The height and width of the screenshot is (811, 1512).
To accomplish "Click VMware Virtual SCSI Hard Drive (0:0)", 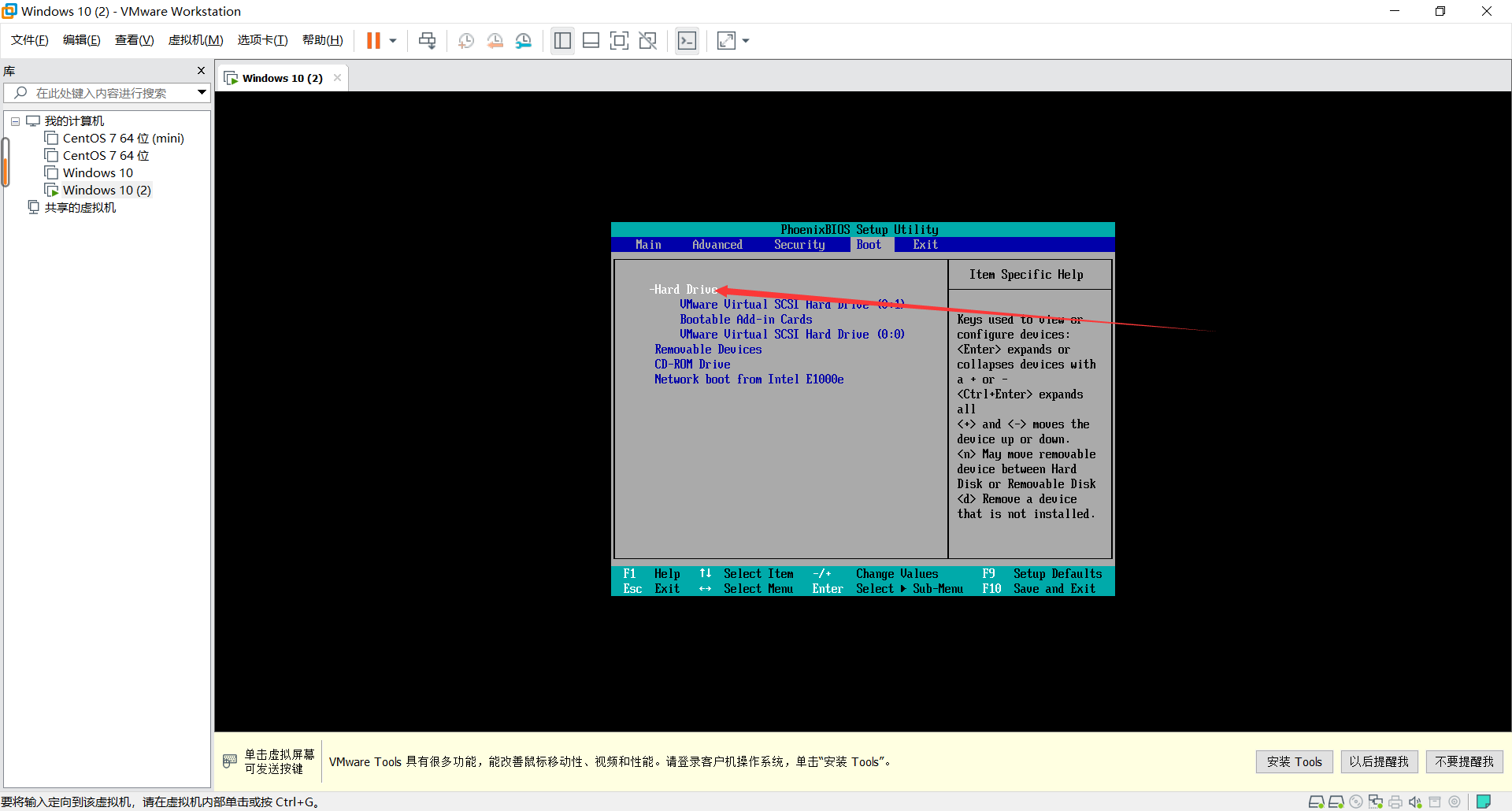I will click(x=792, y=335).
